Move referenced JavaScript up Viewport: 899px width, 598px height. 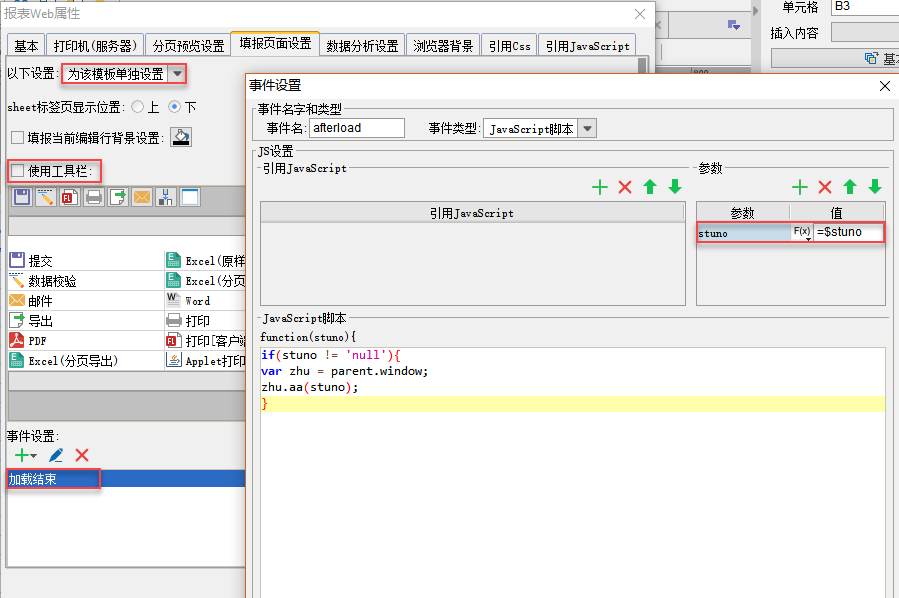(650, 187)
